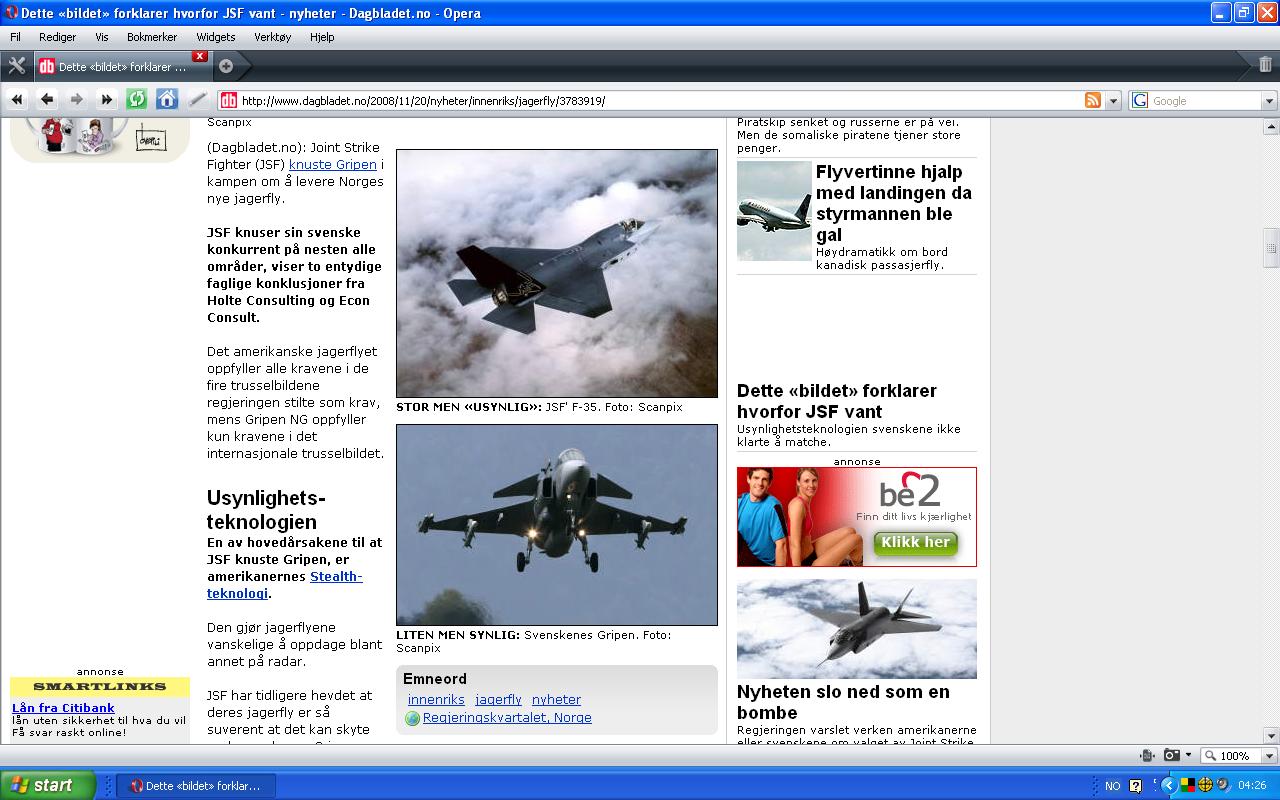Viewport: 1280px width, 800px height.
Task: Click the 'innenriks' tag link
Action: pyautogui.click(x=436, y=700)
